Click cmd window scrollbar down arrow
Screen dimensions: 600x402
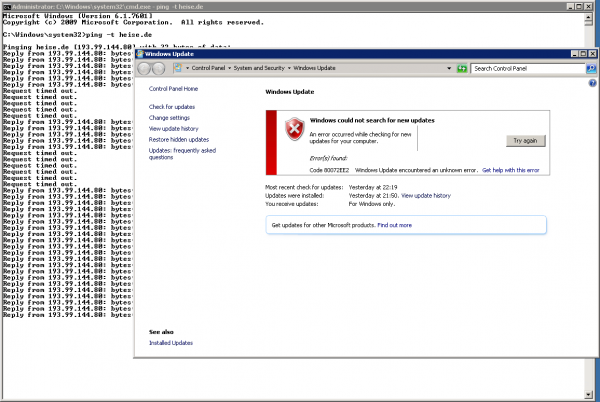[x=589, y=394]
